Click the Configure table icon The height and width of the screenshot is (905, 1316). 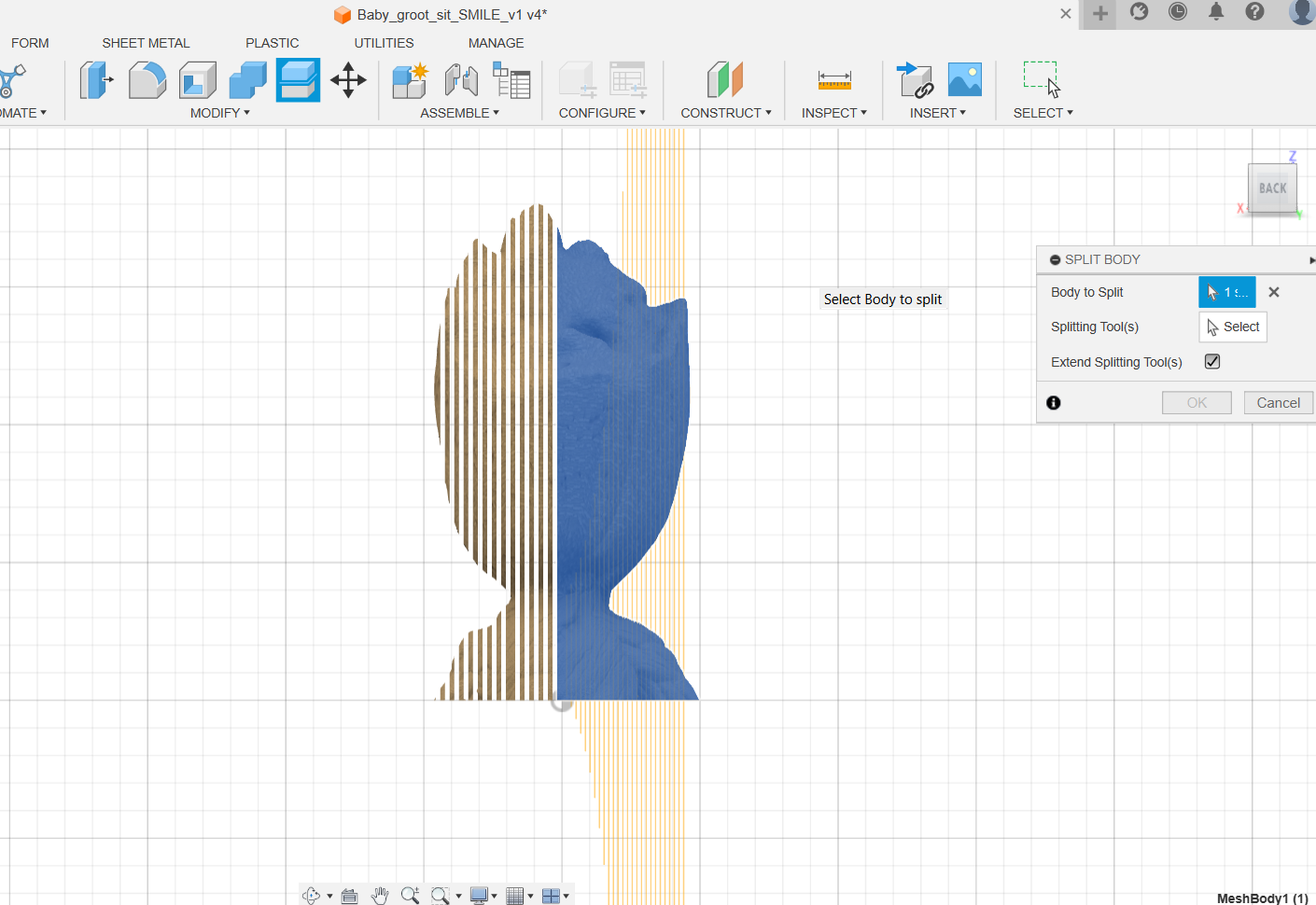click(628, 80)
